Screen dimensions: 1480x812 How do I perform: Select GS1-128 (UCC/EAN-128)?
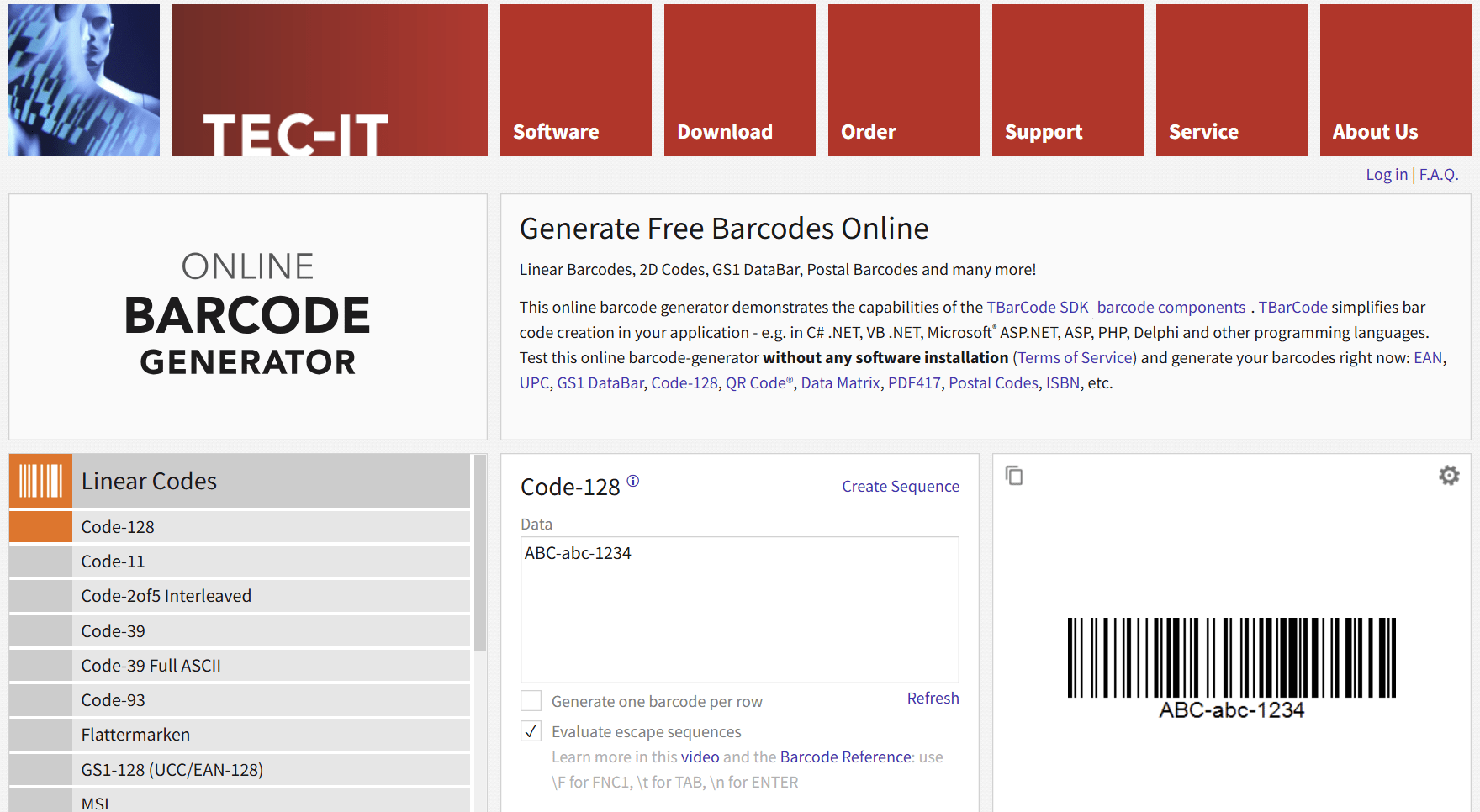tap(240, 769)
